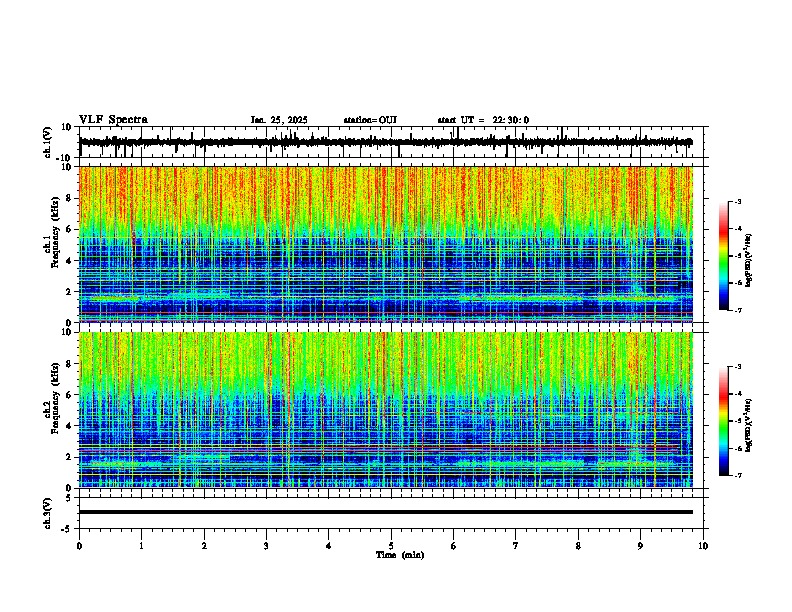This screenshot has height=612, width=792.
Task: Click the "ch.1(V)" axis label
Action: coord(48,142)
